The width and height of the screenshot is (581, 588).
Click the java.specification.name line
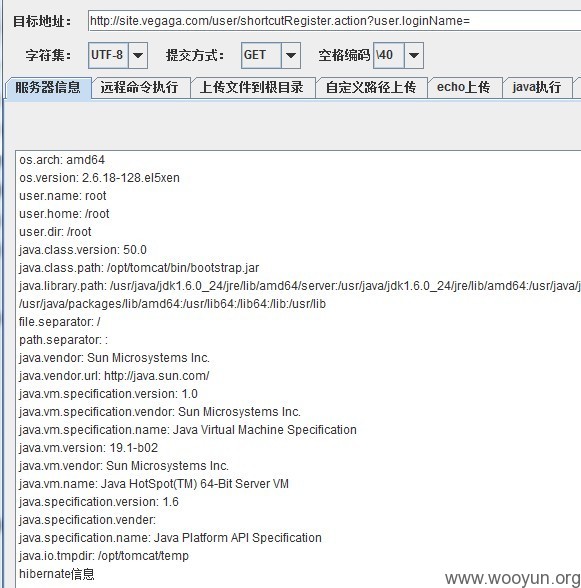[x=170, y=538]
